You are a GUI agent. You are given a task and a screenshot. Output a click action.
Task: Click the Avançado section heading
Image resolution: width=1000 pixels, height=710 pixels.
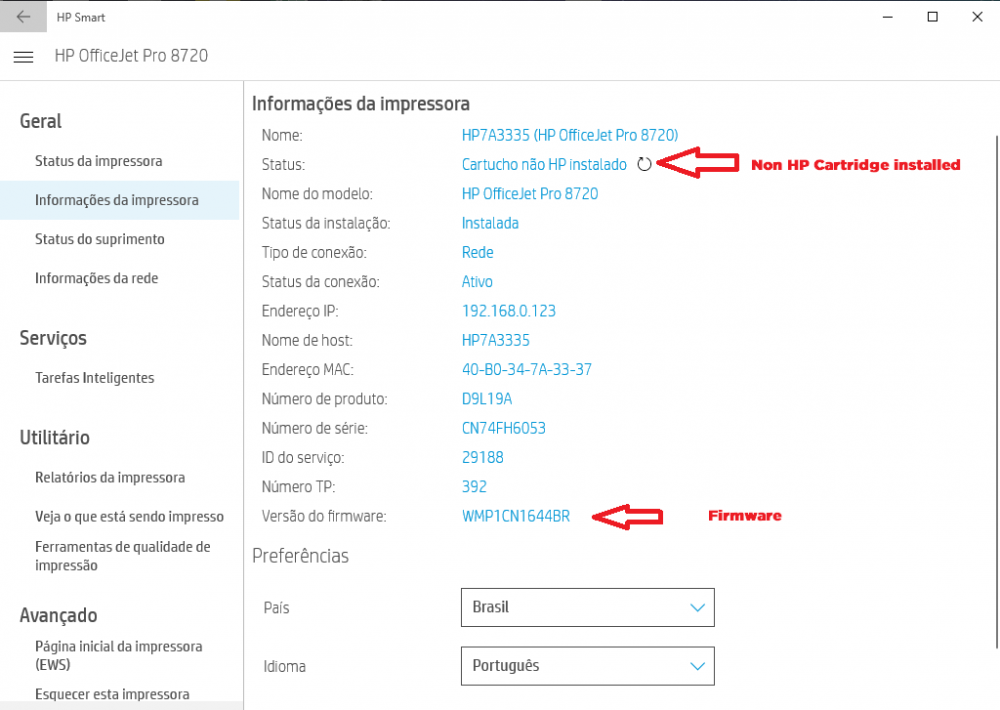tap(58, 616)
